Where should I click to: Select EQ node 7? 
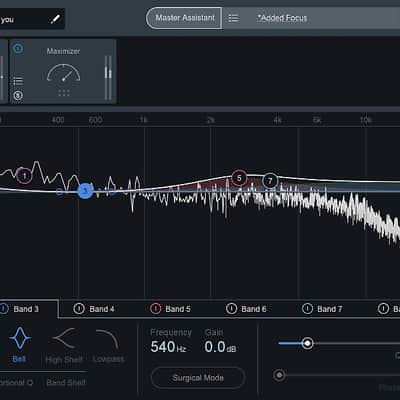coord(270,181)
